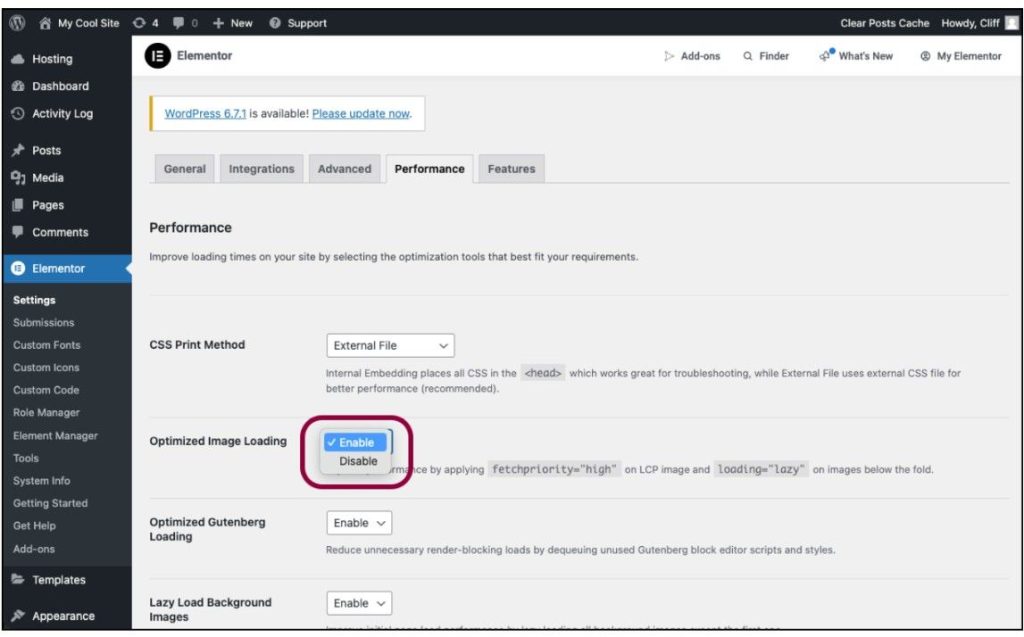Select Enable in Optimized Image Loading list
Screen dimensions: 1024x637
coord(355,442)
